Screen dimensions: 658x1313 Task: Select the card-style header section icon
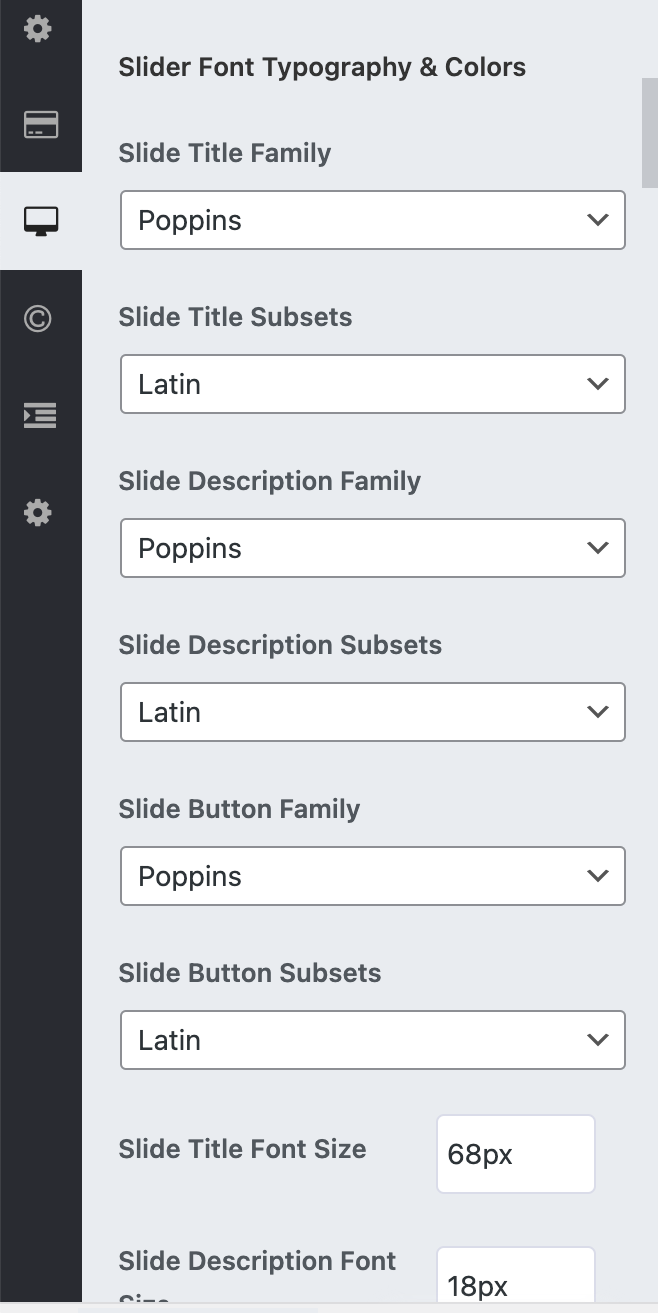[38, 124]
